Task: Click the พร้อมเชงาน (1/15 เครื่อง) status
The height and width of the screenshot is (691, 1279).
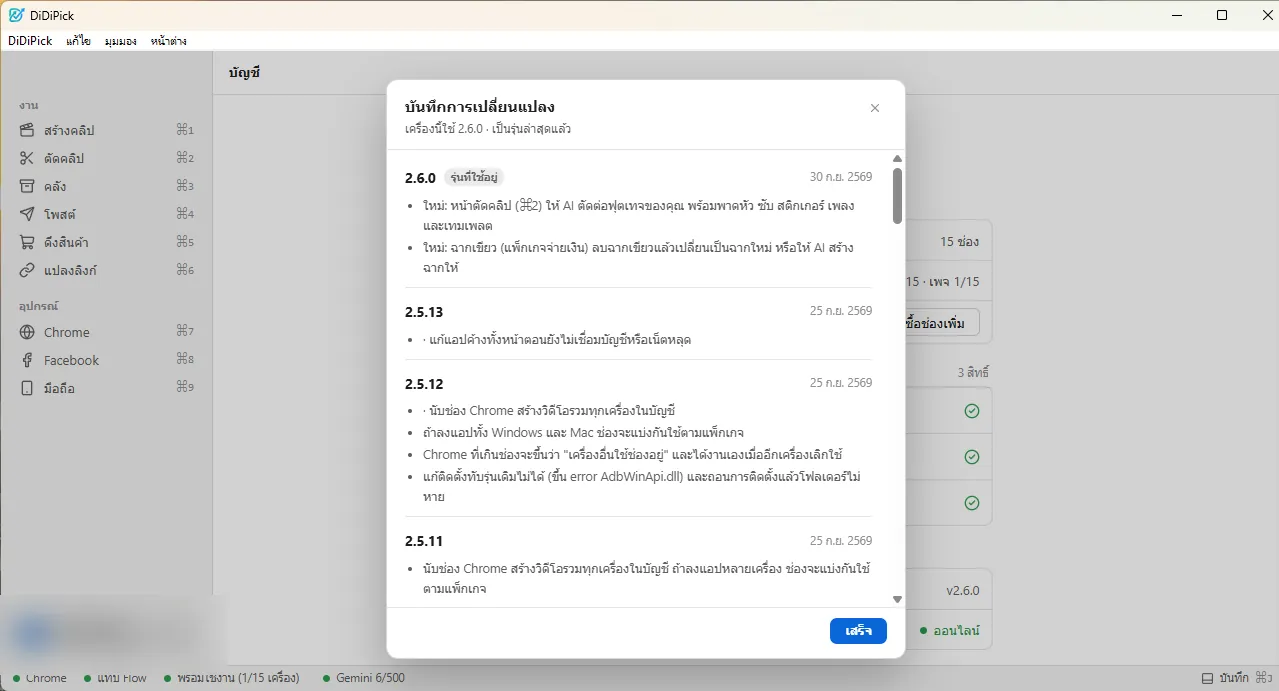Action: coord(231,678)
